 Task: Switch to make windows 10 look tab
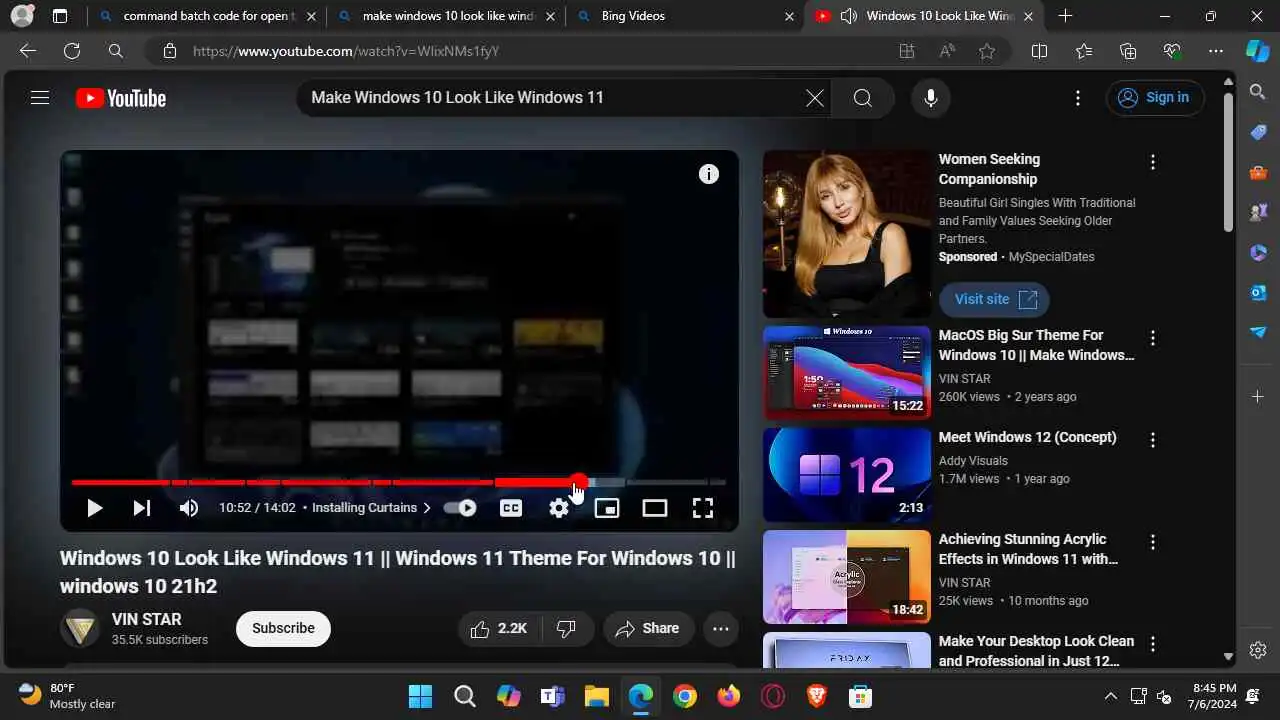coord(446,16)
